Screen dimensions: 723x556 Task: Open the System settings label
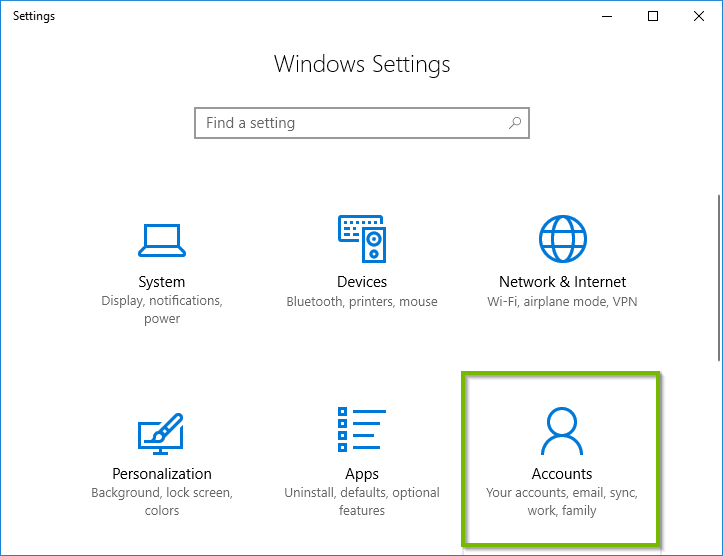click(x=161, y=282)
